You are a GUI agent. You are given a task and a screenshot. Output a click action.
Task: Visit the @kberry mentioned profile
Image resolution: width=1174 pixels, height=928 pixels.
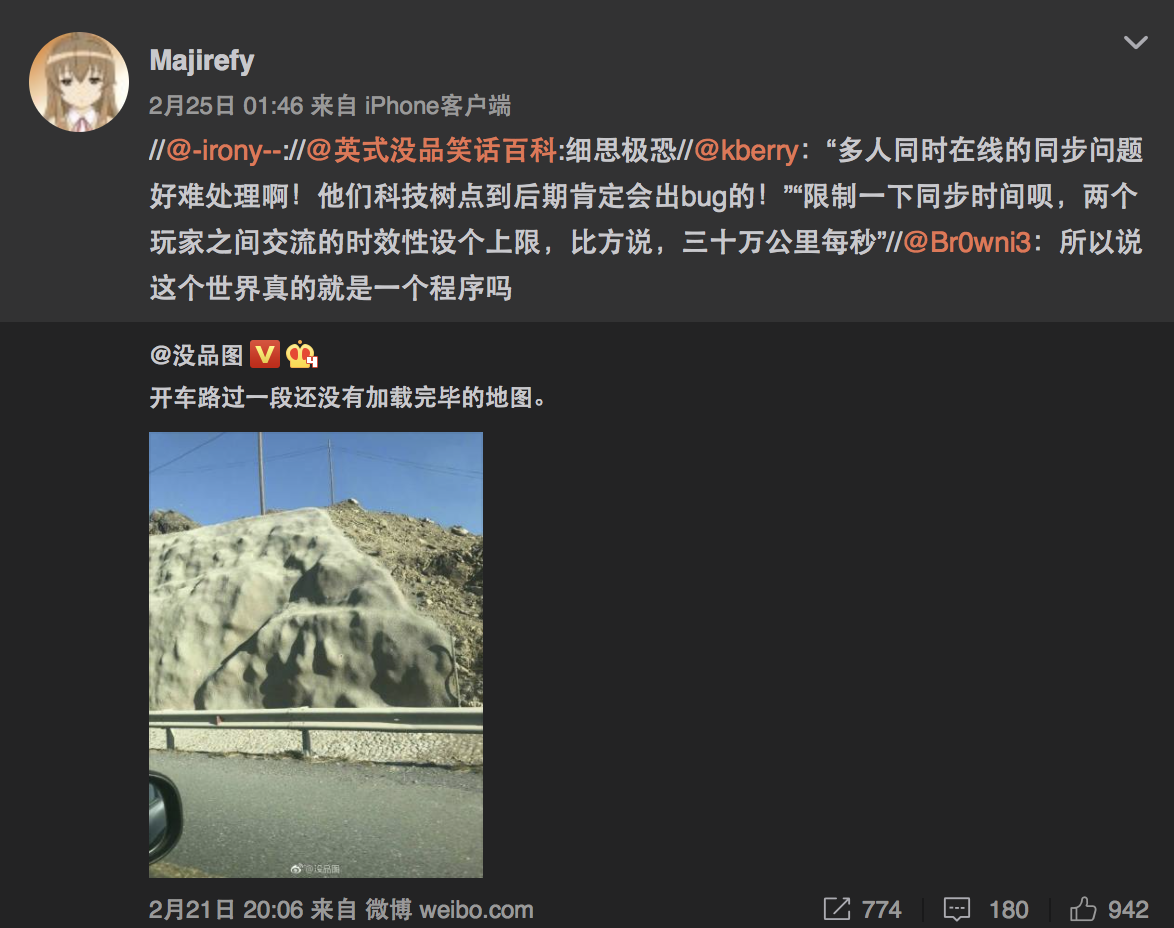click(746, 151)
